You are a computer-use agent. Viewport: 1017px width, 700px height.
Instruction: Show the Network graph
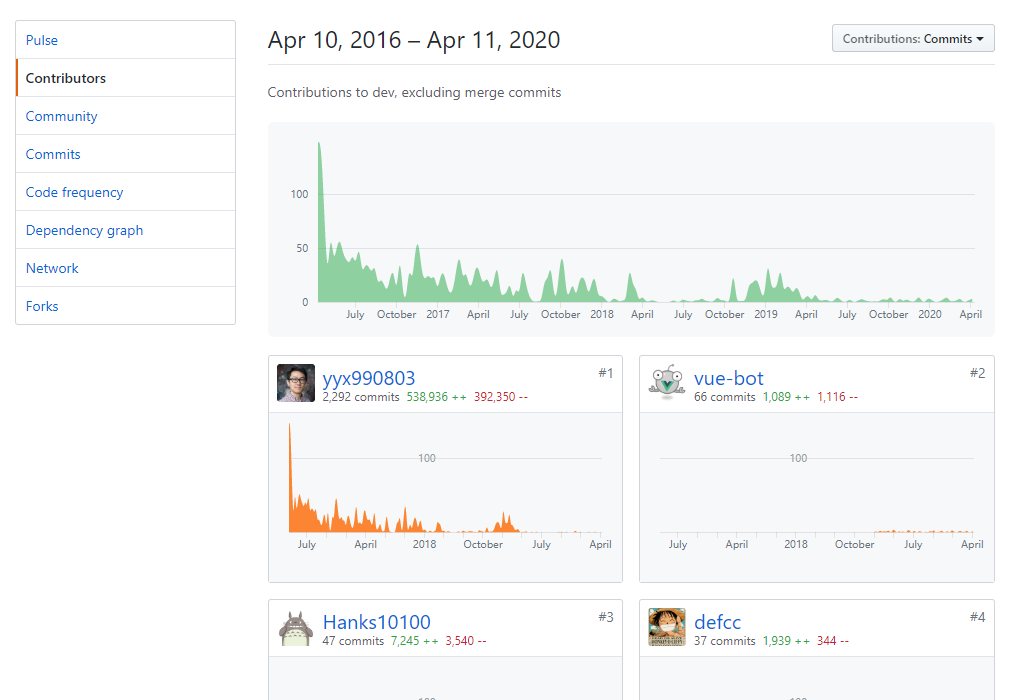[x=52, y=268]
